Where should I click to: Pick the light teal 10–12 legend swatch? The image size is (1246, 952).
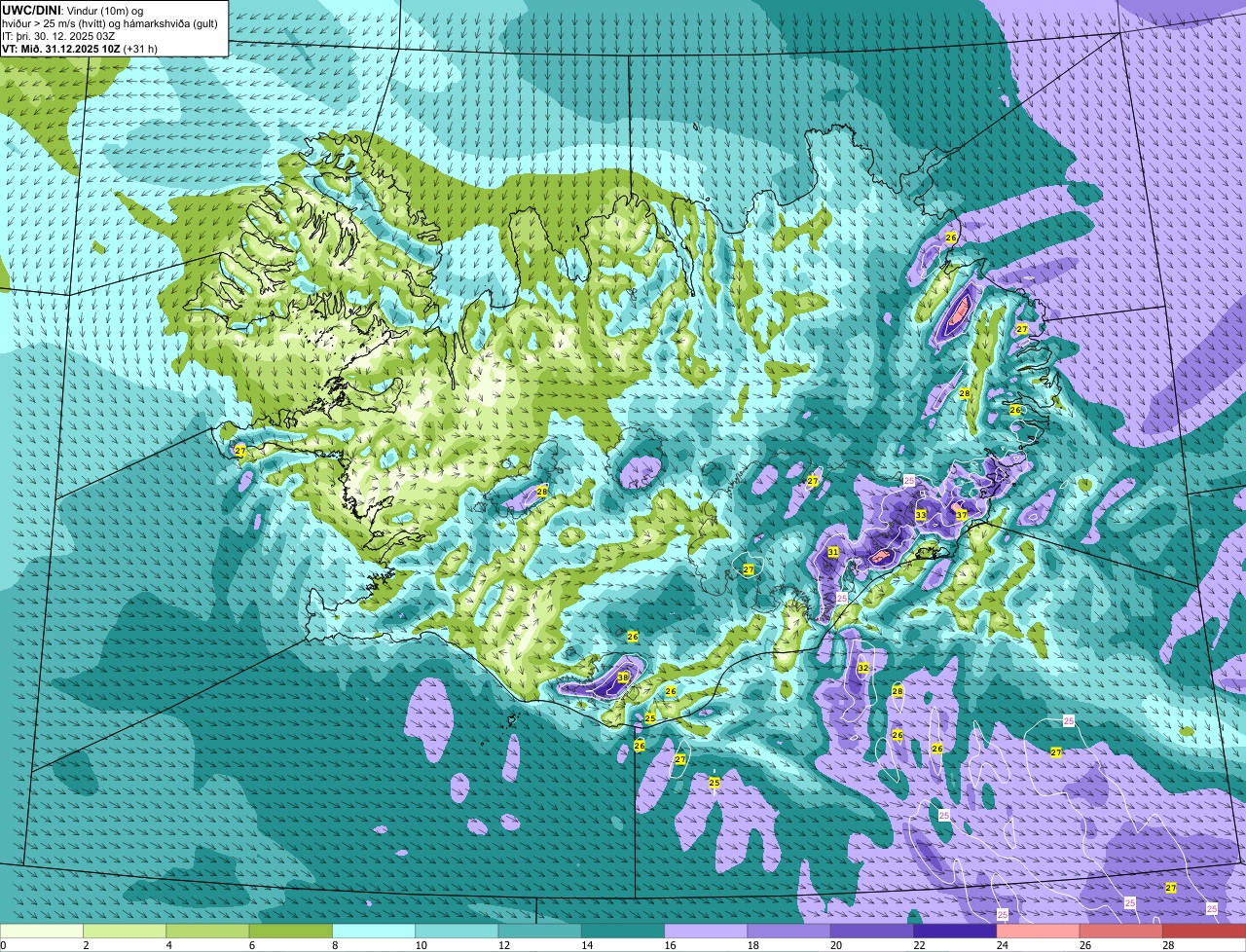(457, 932)
